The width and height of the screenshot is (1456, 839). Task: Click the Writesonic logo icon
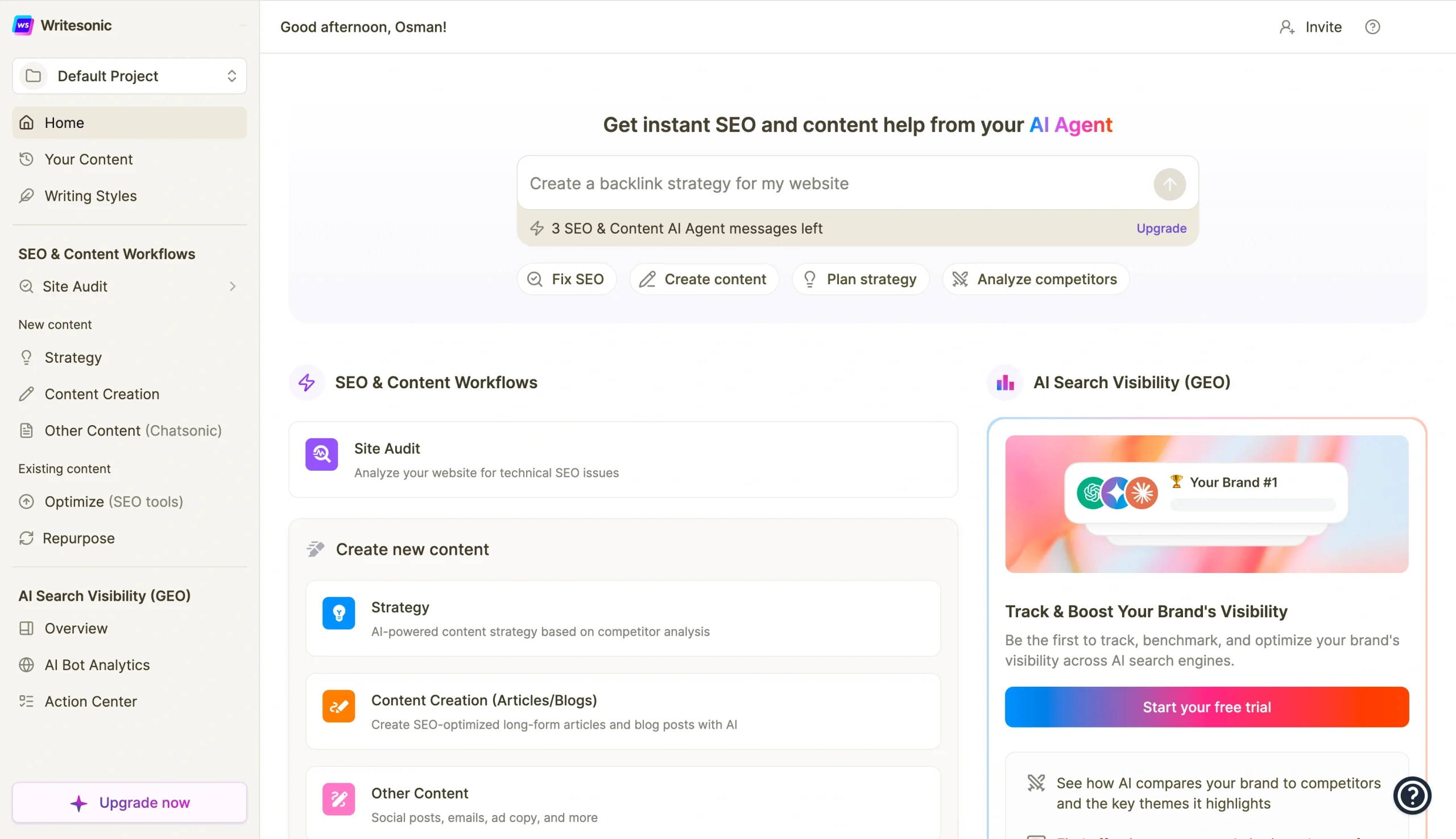click(x=23, y=26)
